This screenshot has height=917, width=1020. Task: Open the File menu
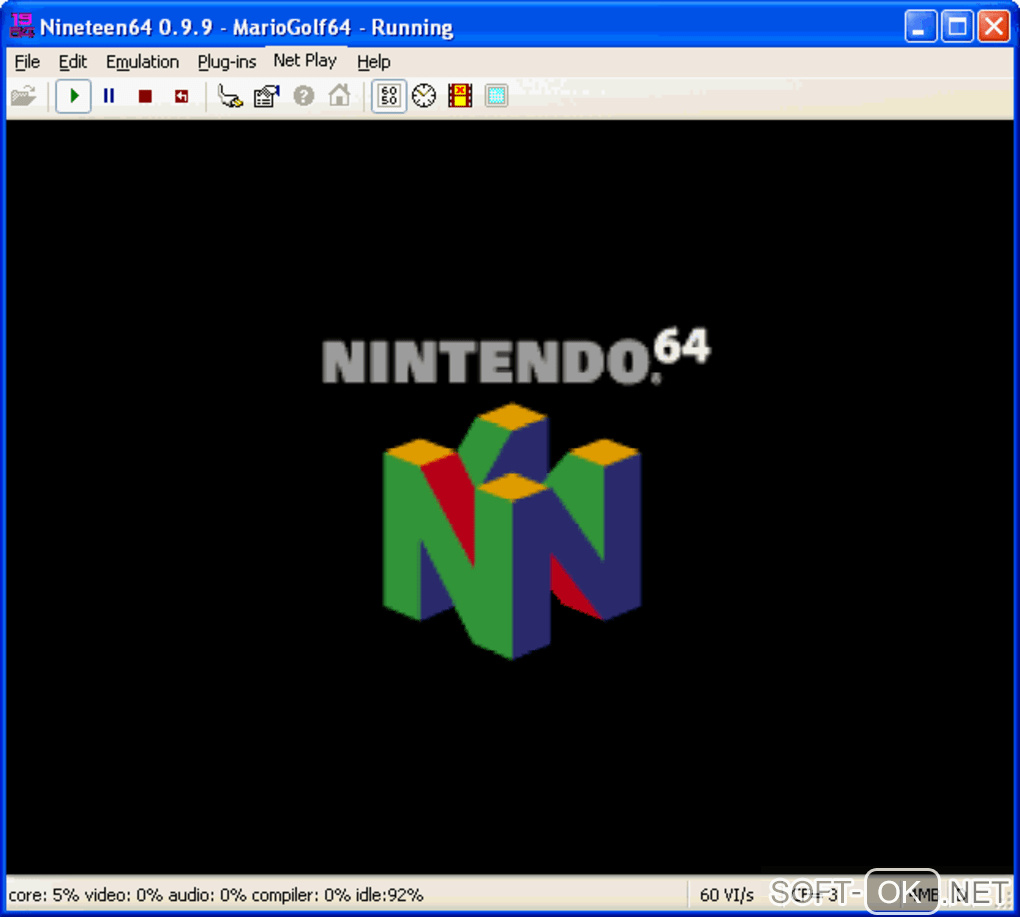[27, 62]
